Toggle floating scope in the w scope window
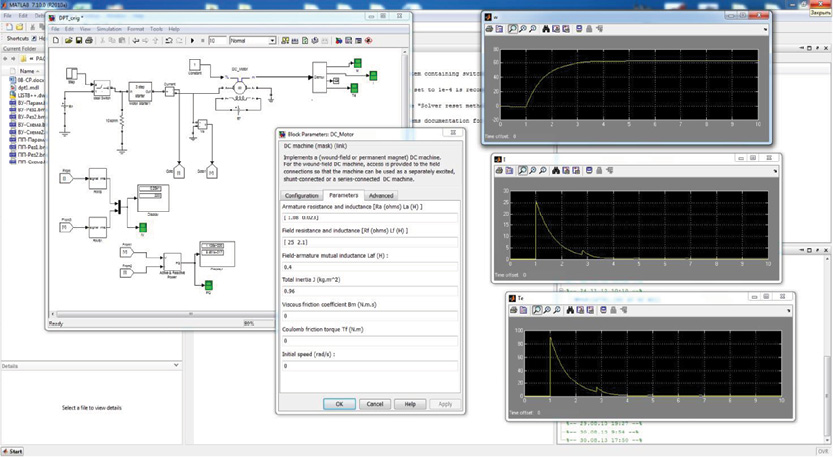The height and width of the screenshot is (457, 833). coord(579,29)
